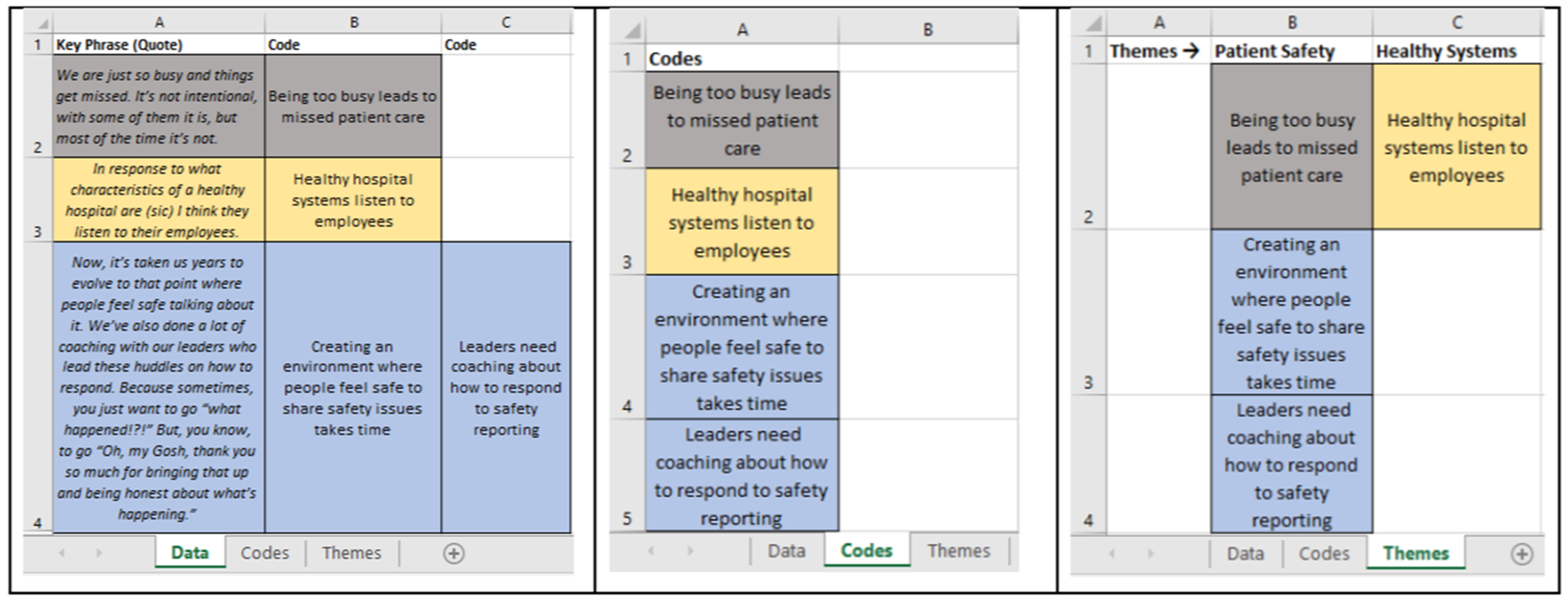
Task: Select the active green Themes sheet tab
Action: [x=1415, y=553]
